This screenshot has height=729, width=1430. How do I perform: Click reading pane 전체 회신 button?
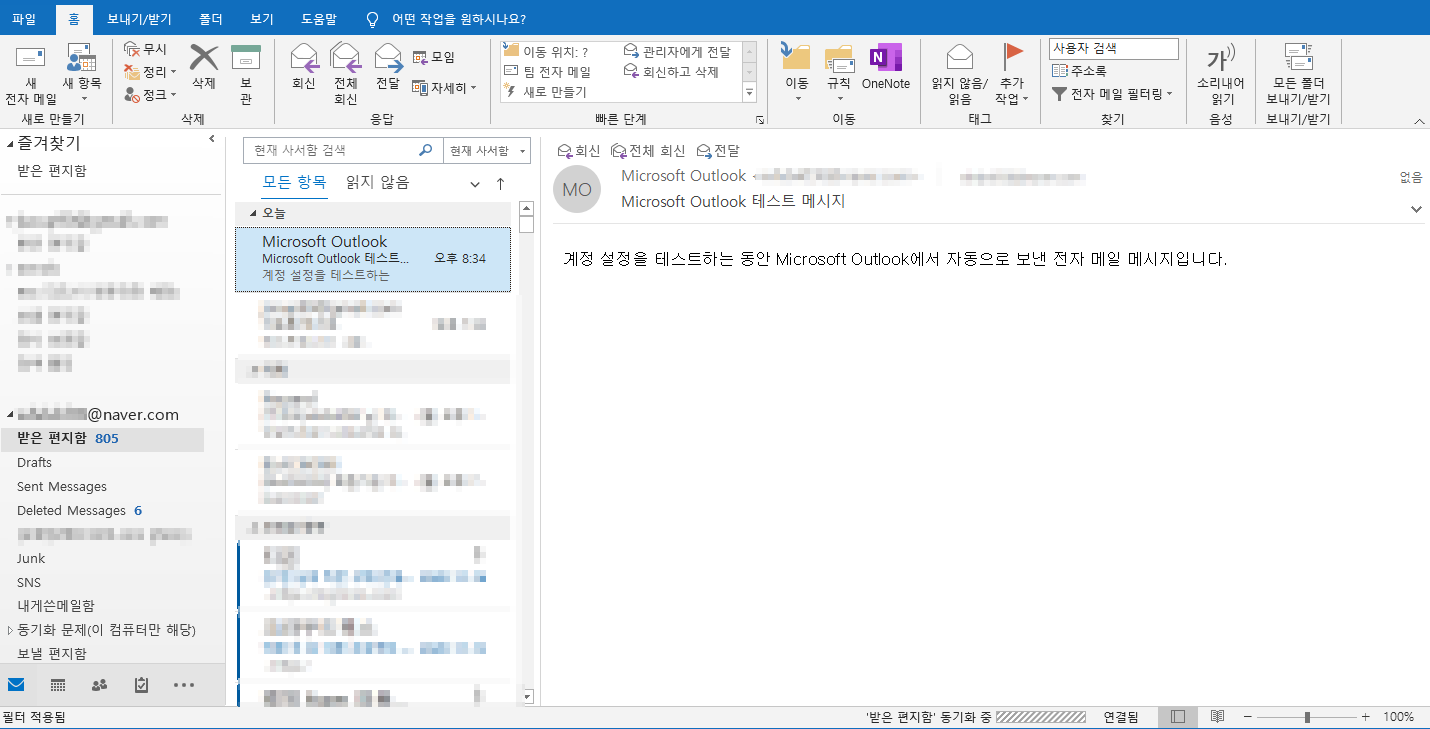[x=648, y=151]
